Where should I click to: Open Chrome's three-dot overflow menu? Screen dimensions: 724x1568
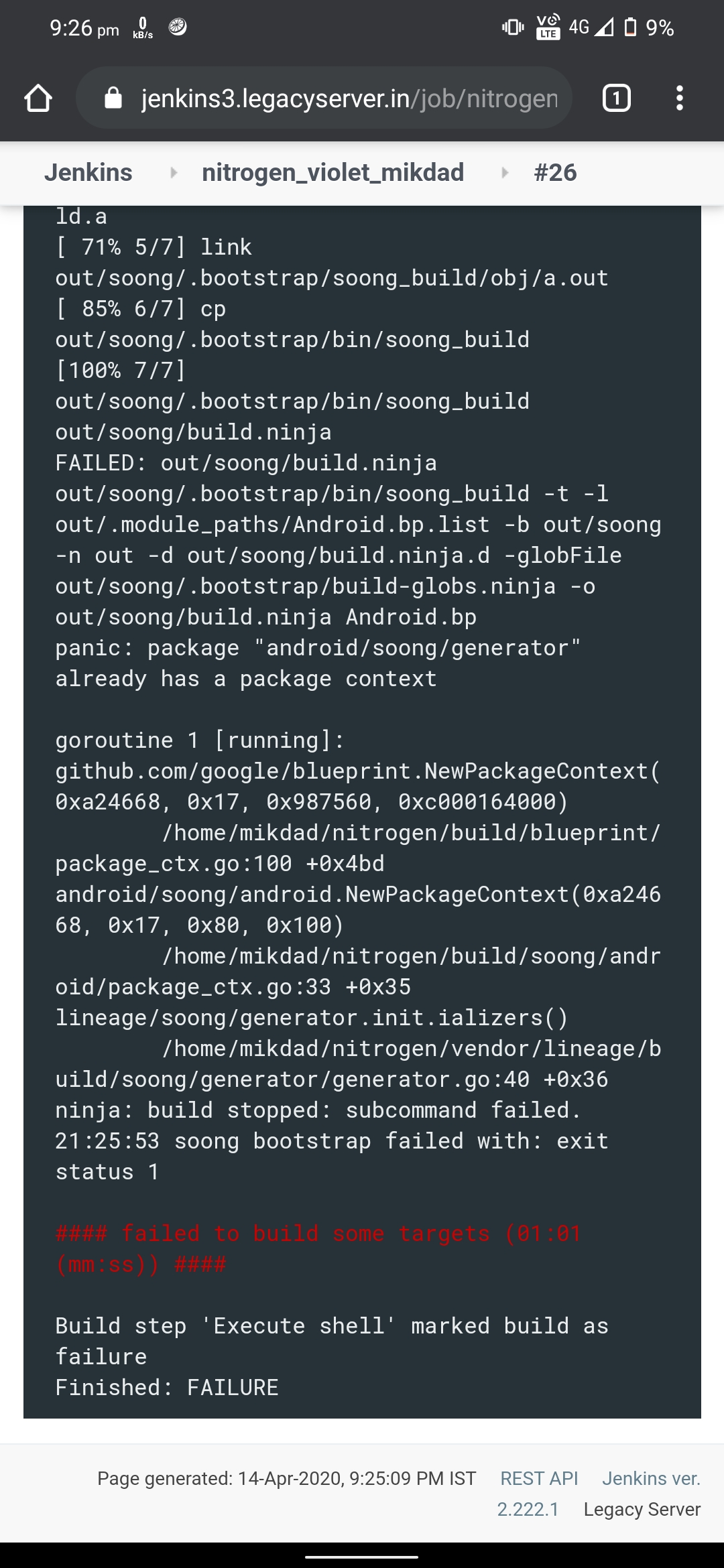point(680,99)
